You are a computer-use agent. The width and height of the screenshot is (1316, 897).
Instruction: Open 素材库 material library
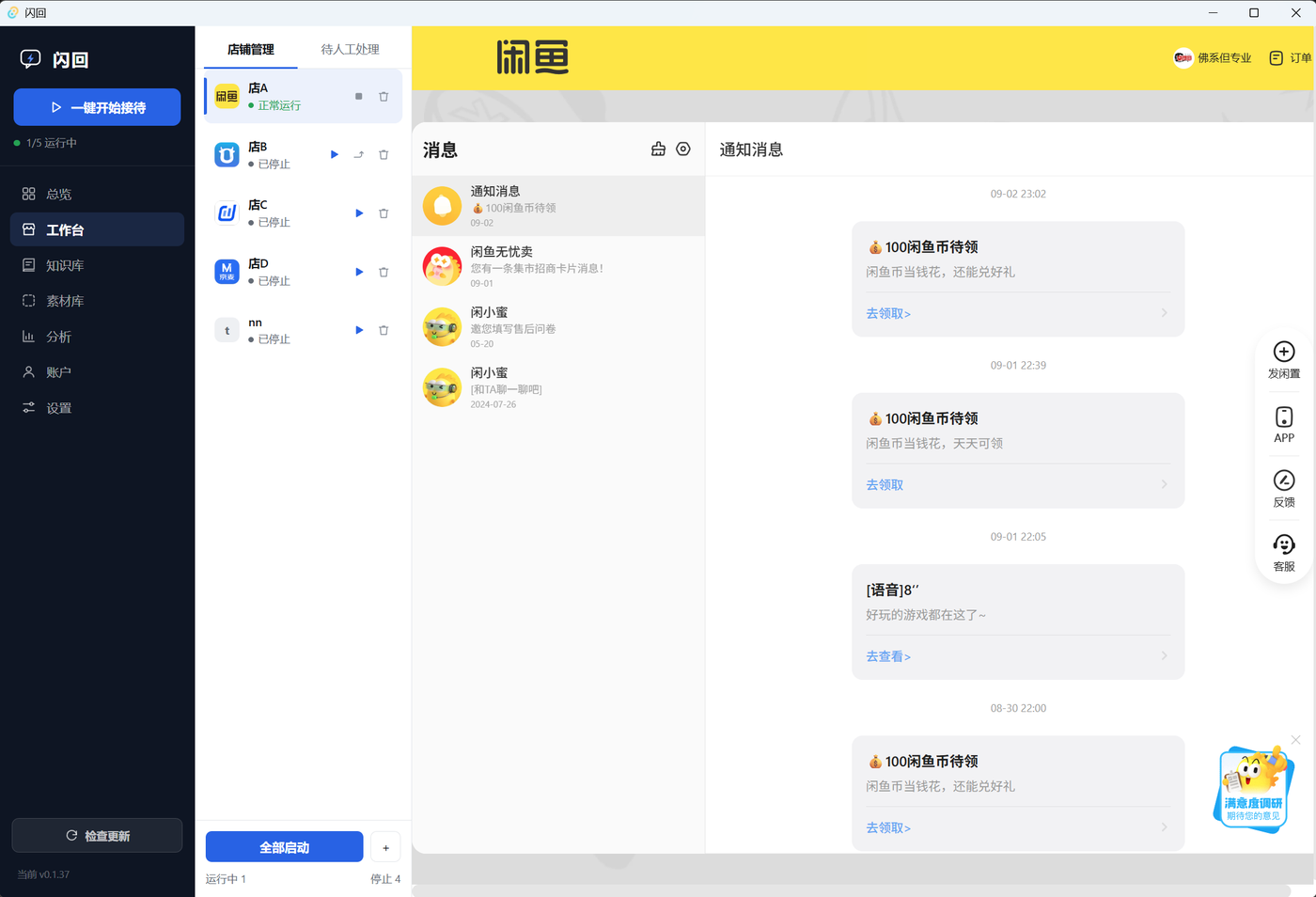pyautogui.click(x=97, y=301)
